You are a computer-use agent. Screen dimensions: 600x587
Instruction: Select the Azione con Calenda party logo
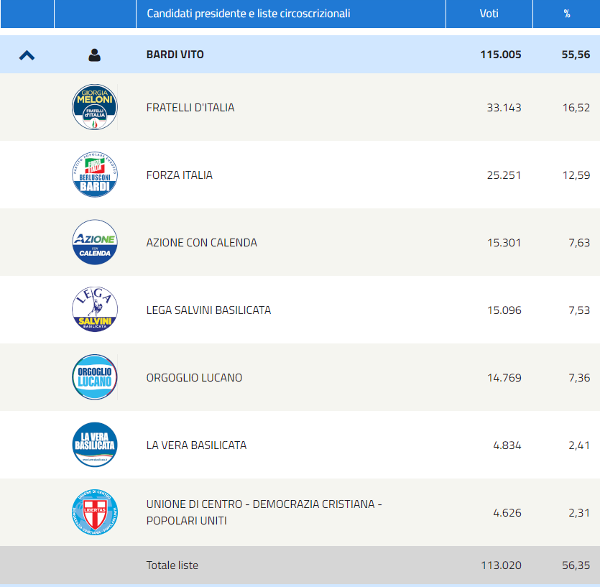[x=95, y=242]
